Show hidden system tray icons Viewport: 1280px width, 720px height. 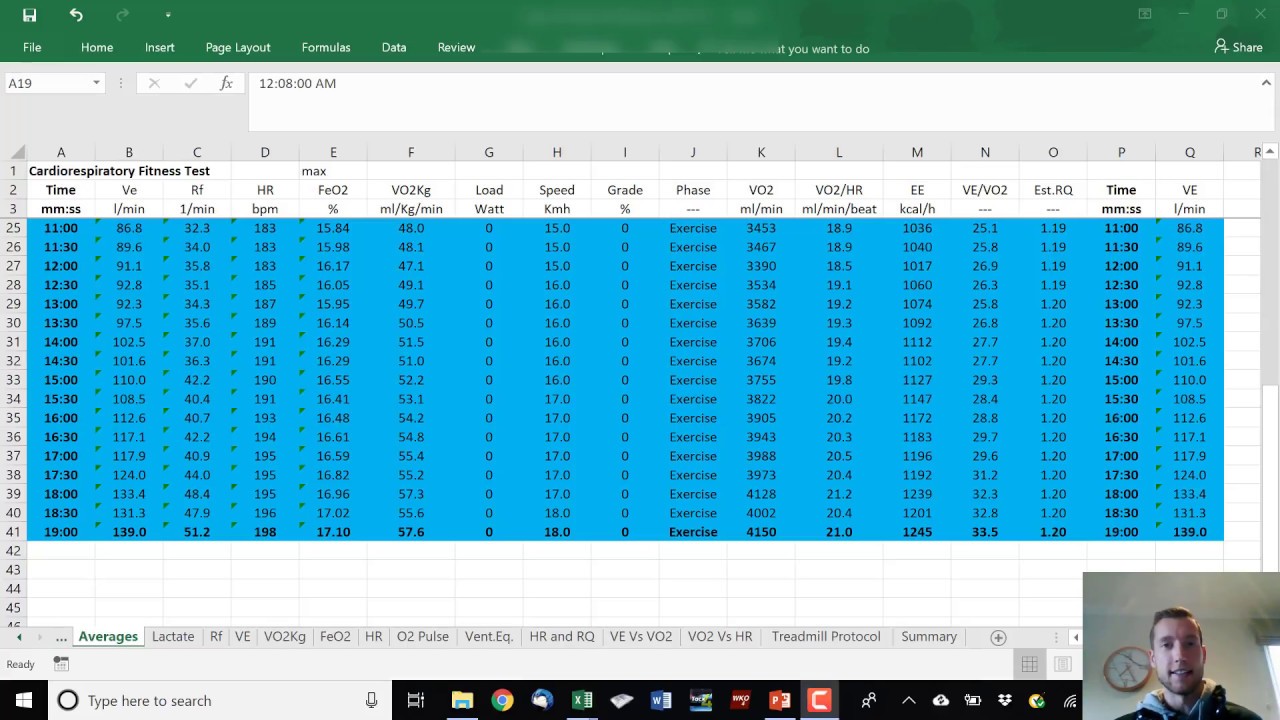908,700
